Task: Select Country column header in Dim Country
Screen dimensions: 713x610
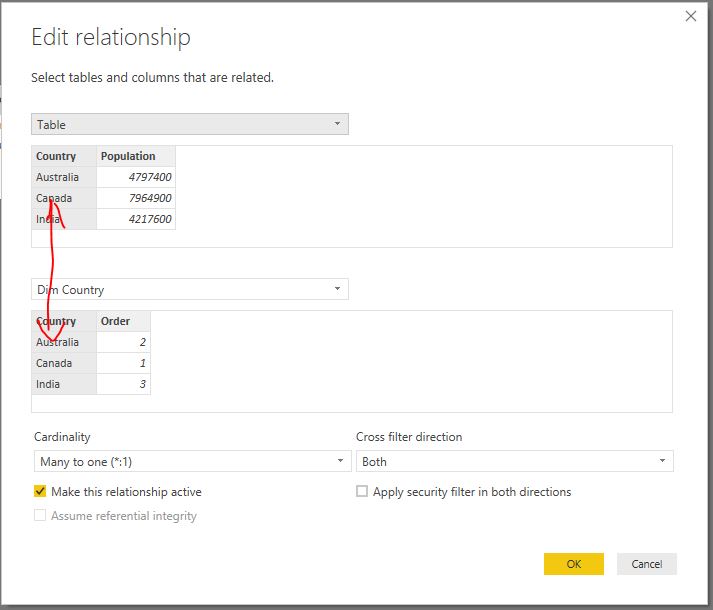Action: tap(64, 321)
